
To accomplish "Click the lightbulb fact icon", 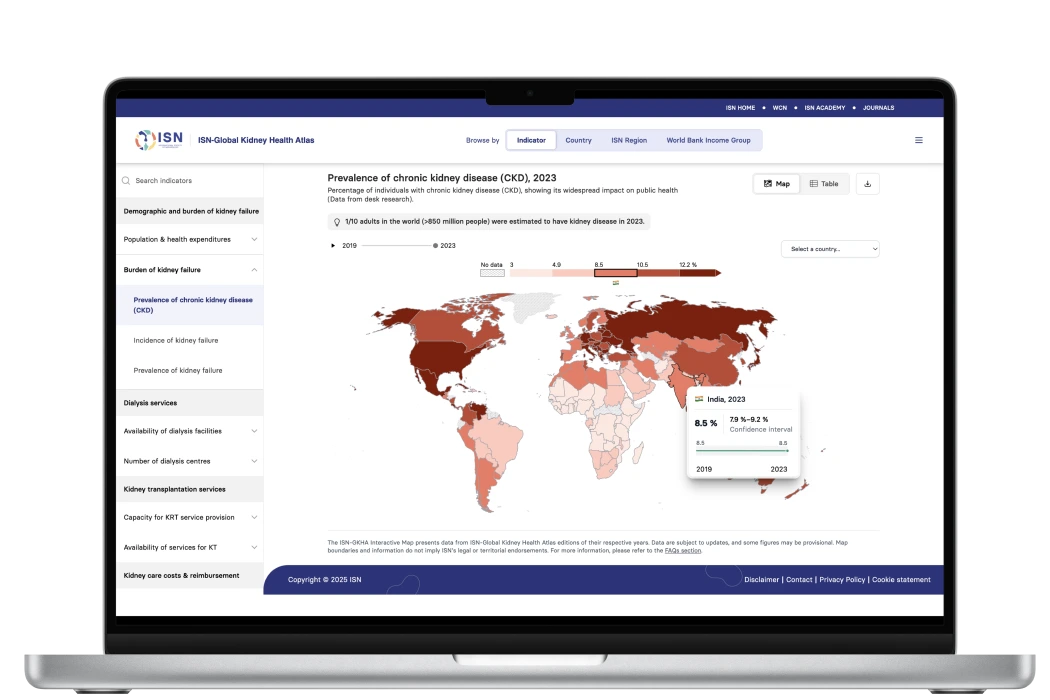I will coord(337,222).
